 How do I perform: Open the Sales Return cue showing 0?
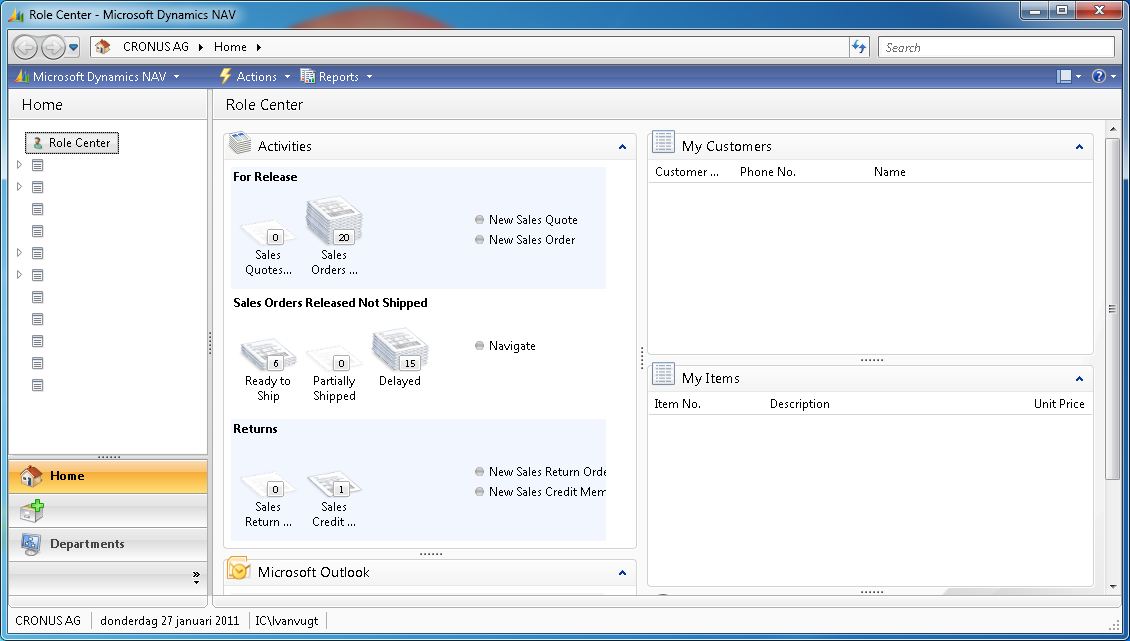pos(267,500)
